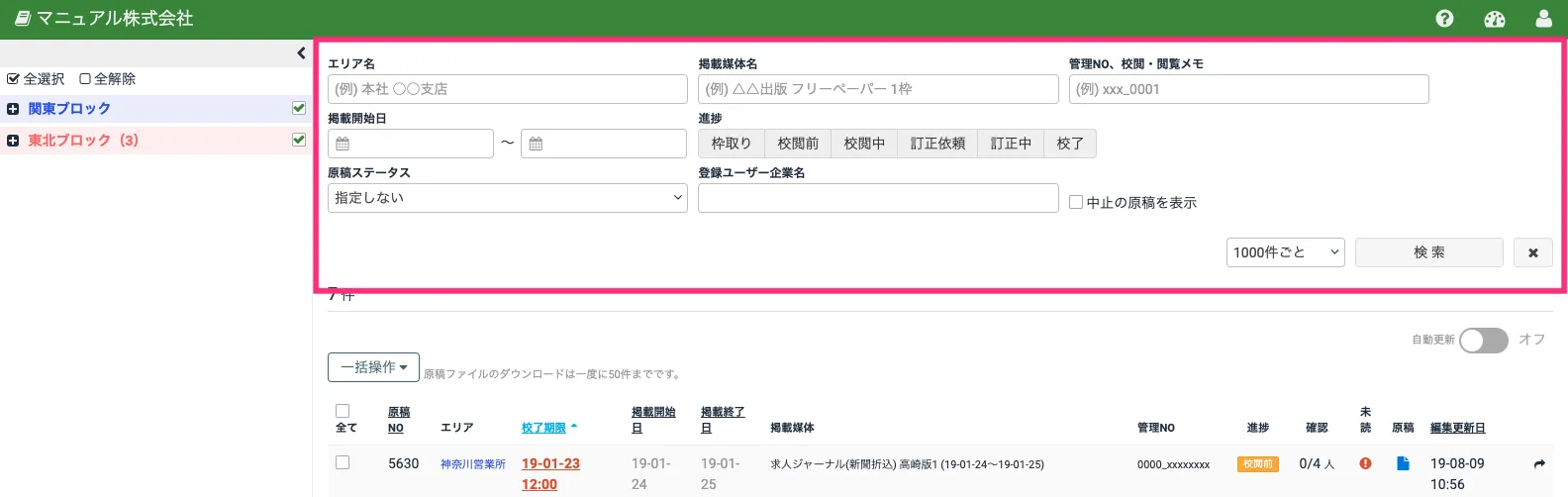Viewport: 1568px width, 497px height.
Task: Check the 全て select-all table checkbox
Action: (x=343, y=411)
